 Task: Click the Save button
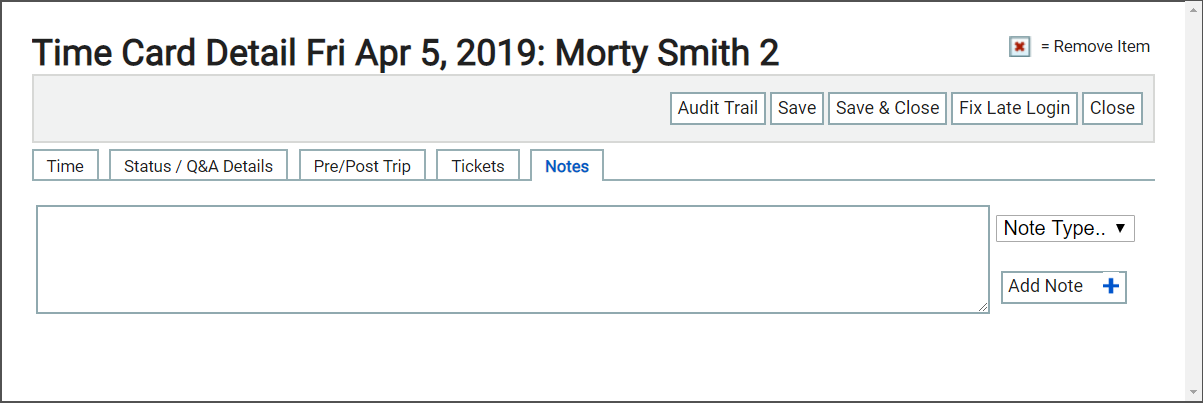click(x=797, y=108)
